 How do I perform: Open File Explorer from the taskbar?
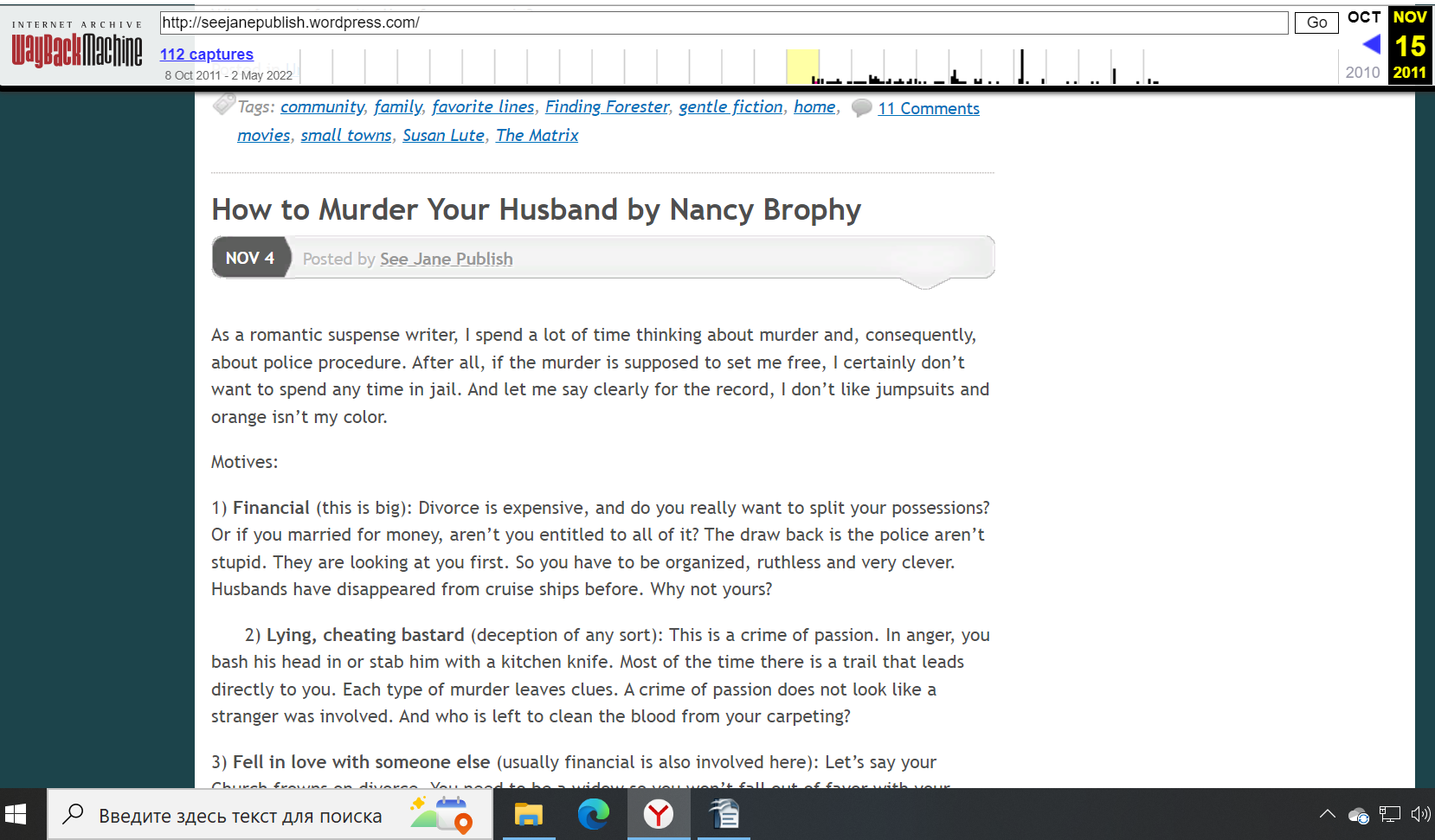coord(528,815)
